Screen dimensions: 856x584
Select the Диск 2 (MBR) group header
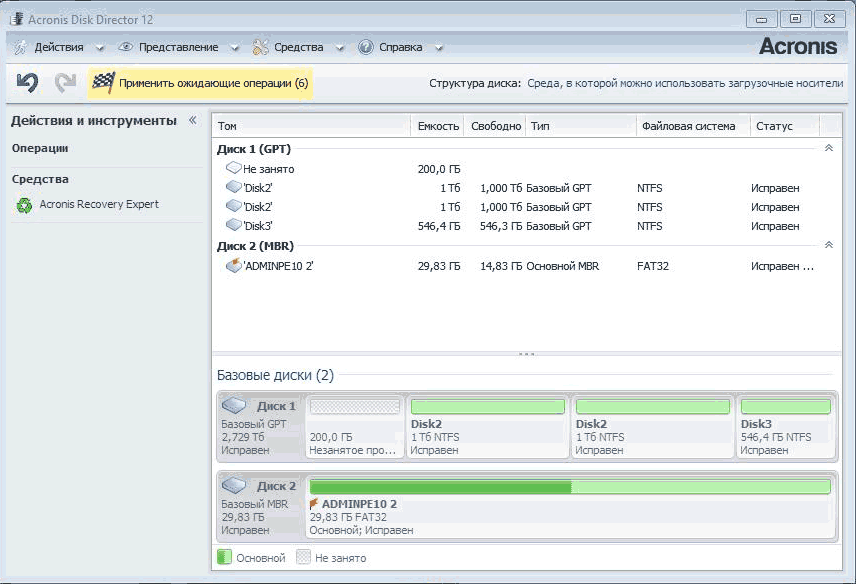255,246
